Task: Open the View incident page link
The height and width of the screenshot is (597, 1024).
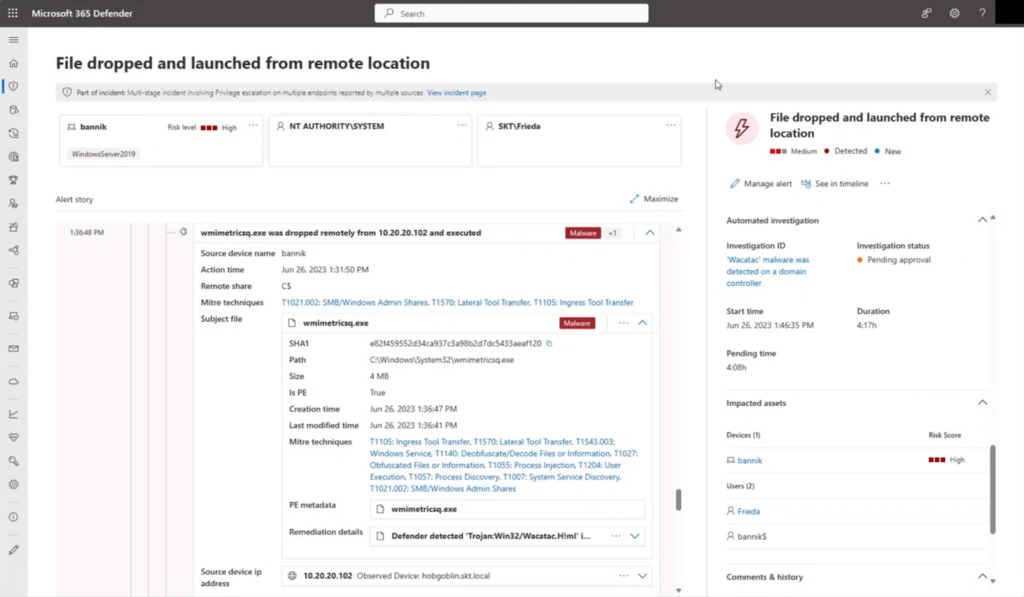Action: [x=456, y=92]
